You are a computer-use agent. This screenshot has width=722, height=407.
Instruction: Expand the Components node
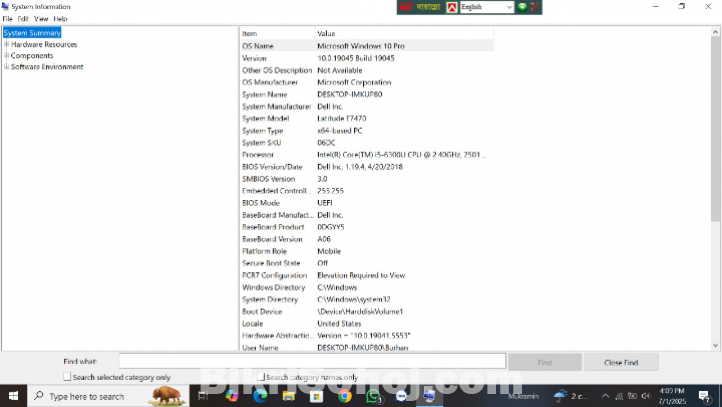(x=6, y=55)
